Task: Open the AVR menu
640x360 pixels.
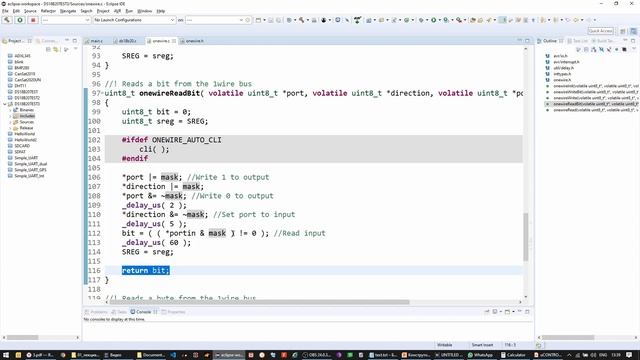Action: tap(117, 11)
